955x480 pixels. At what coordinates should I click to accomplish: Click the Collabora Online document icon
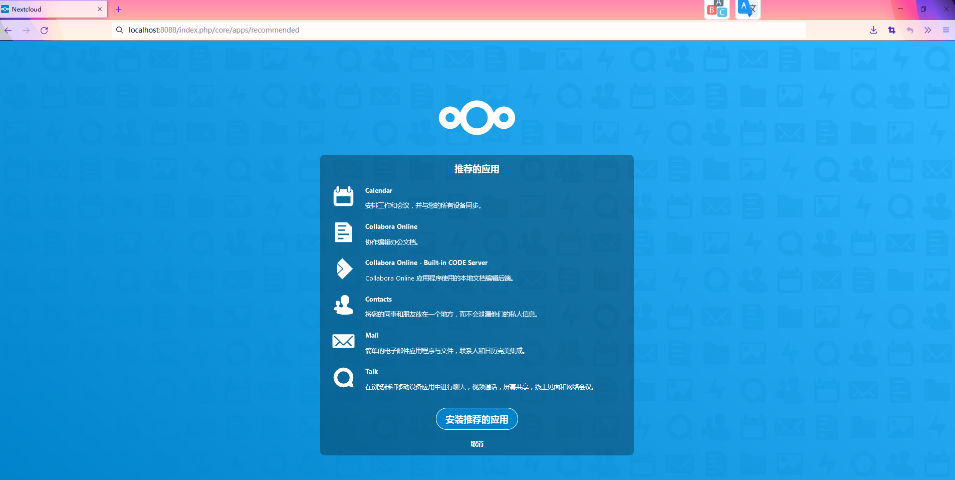point(344,232)
